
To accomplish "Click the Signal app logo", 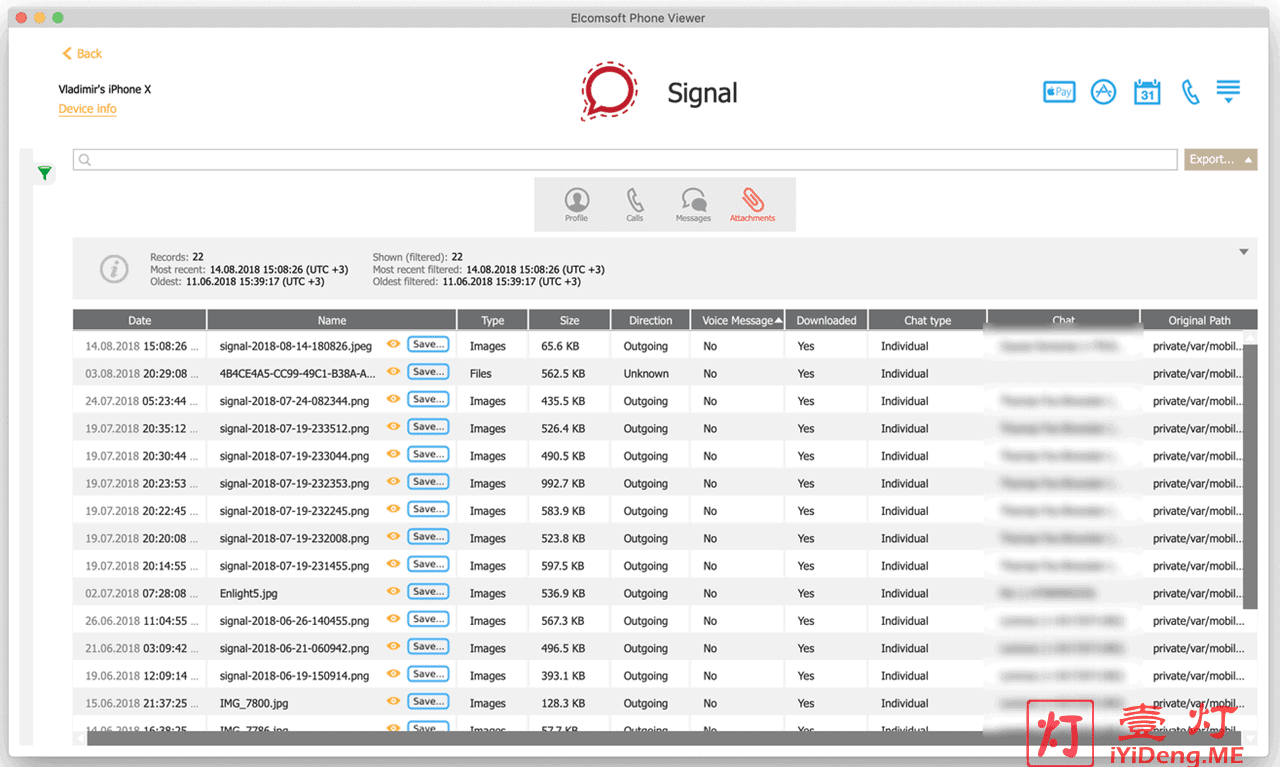I will (x=609, y=91).
